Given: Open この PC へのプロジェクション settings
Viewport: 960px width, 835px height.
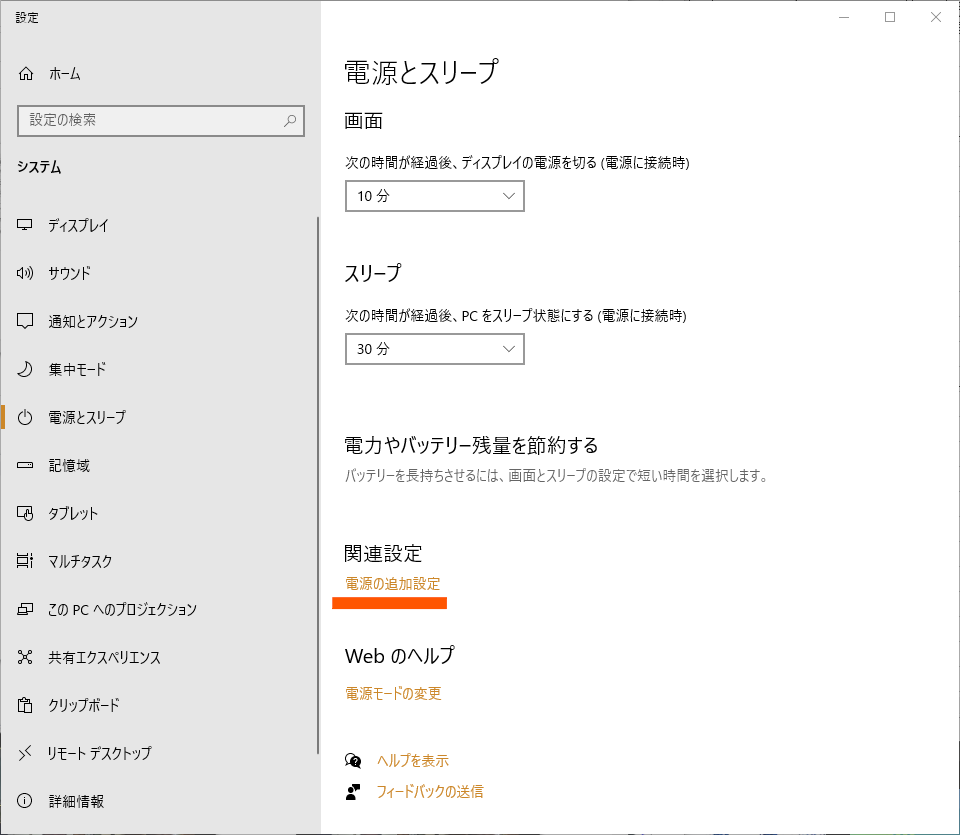Looking at the screenshot, I should point(122,609).
